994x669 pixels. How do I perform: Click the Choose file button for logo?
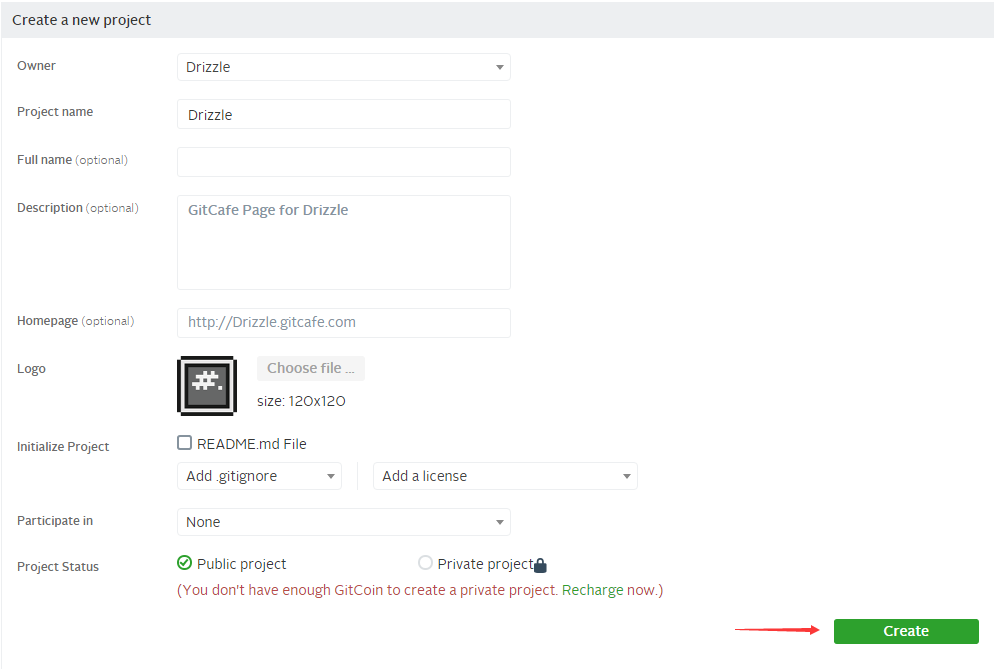(310, 368)
